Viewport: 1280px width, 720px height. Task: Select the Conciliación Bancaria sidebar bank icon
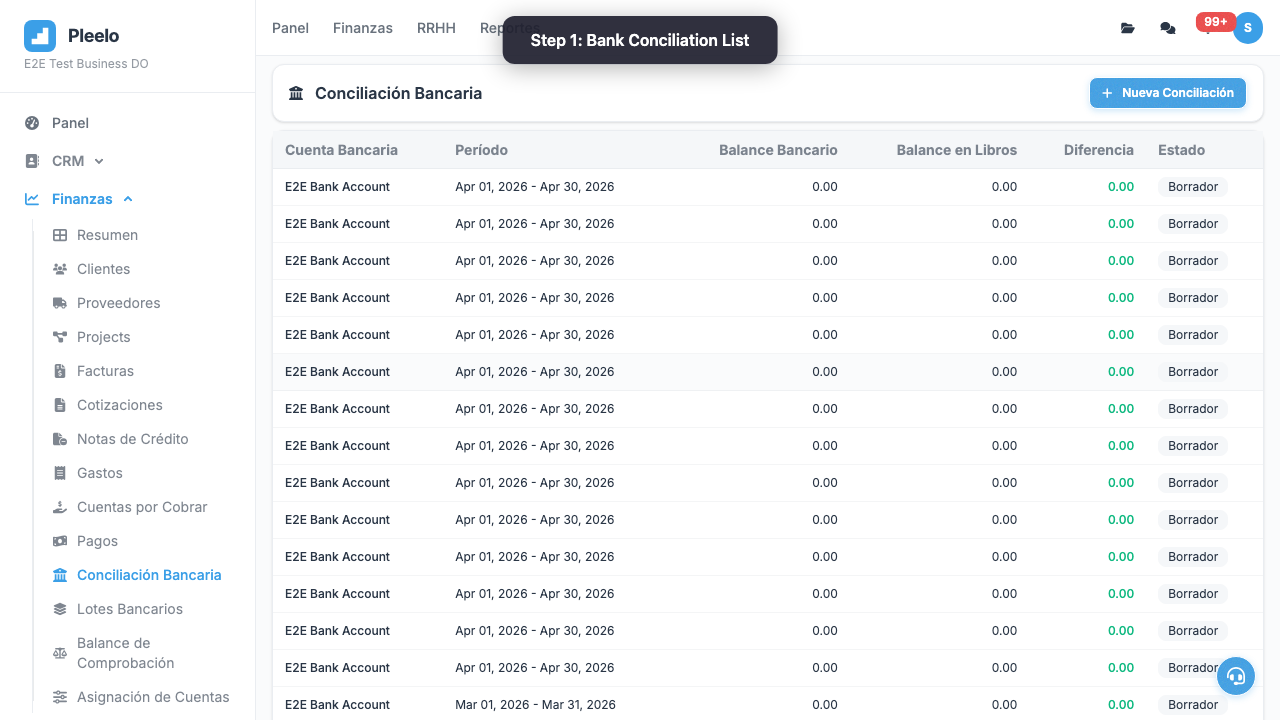point(60,575)
